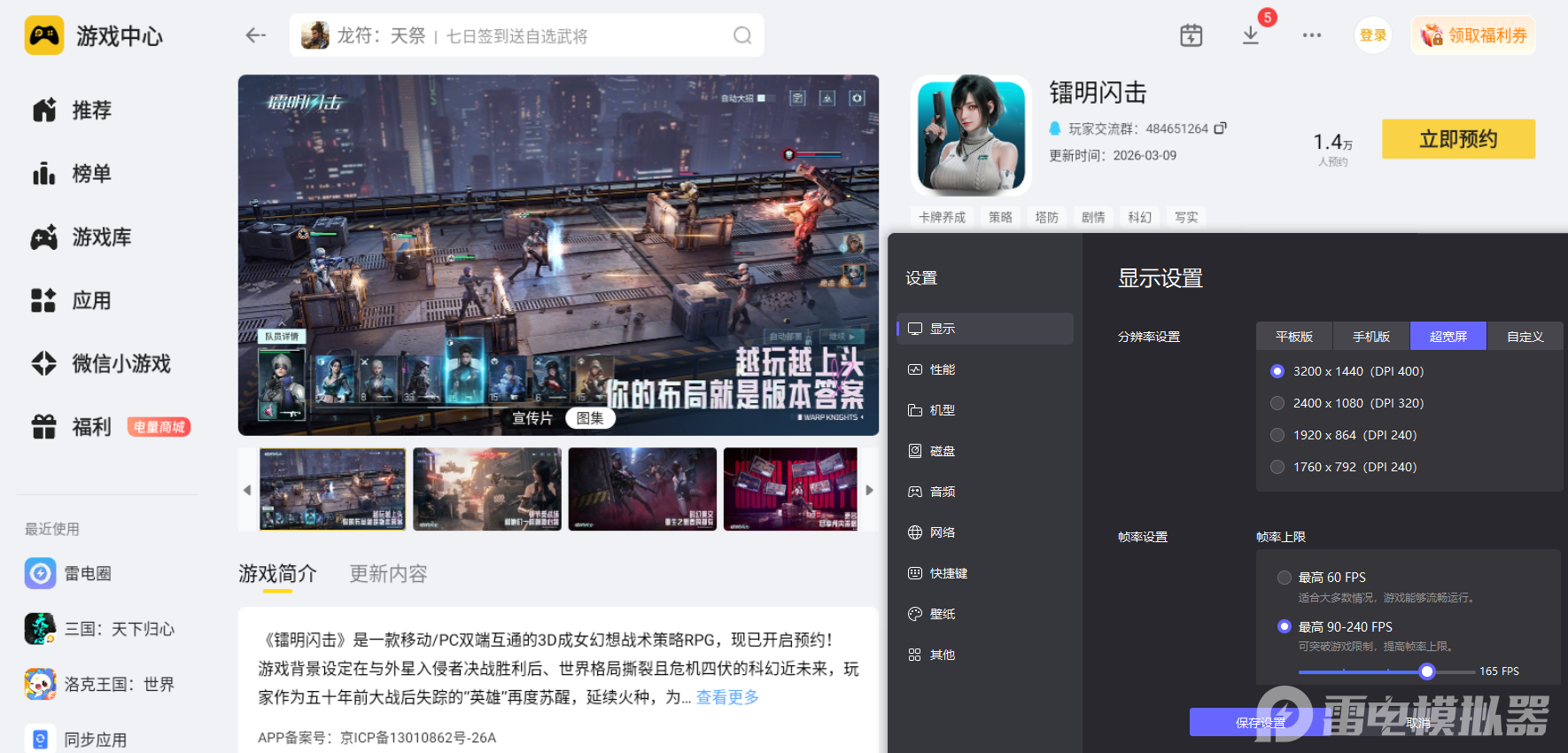Click the search box for 龙符：天祭
Screen dimensions: 1568x753
click(x=526, y=35)
